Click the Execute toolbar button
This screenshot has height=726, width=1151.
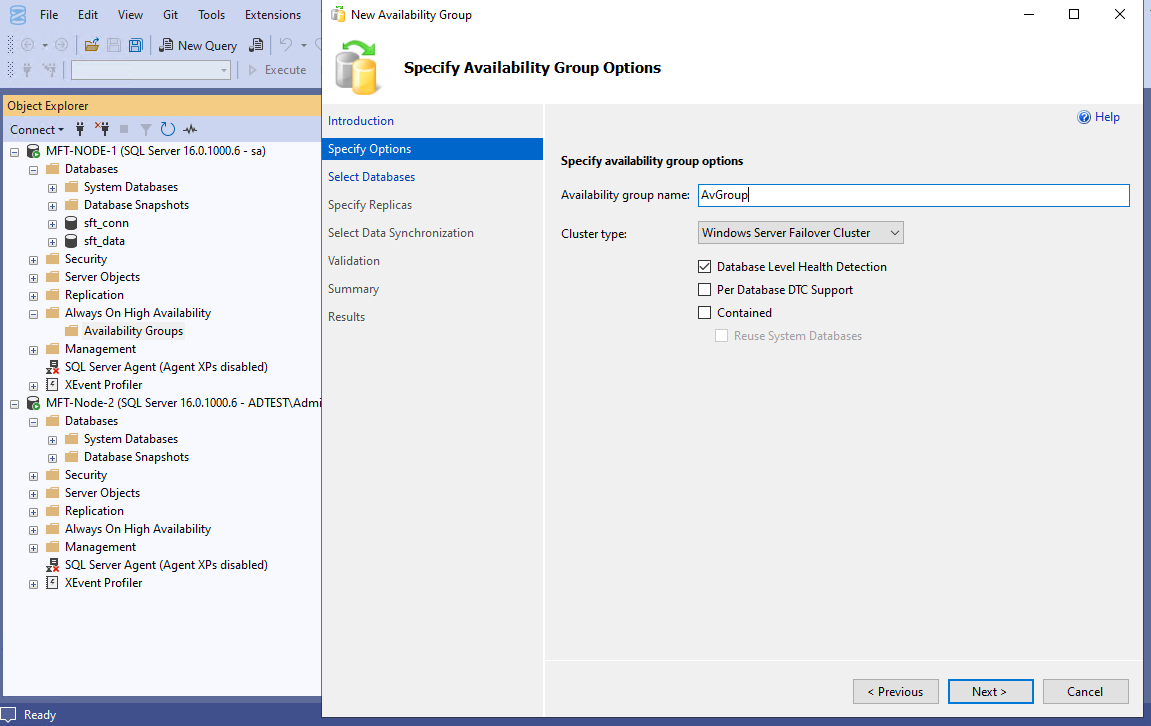(277, 70)
